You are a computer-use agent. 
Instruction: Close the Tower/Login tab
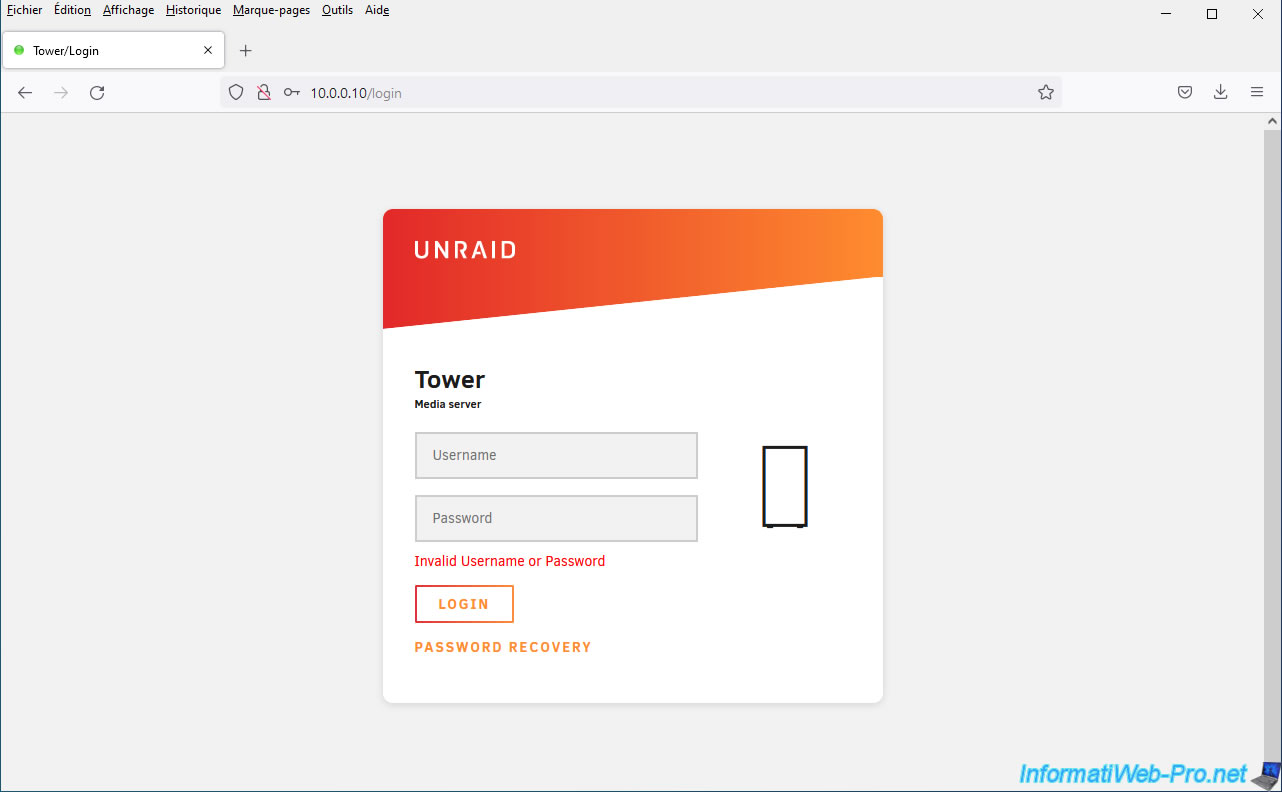click(x=208, y=50)
